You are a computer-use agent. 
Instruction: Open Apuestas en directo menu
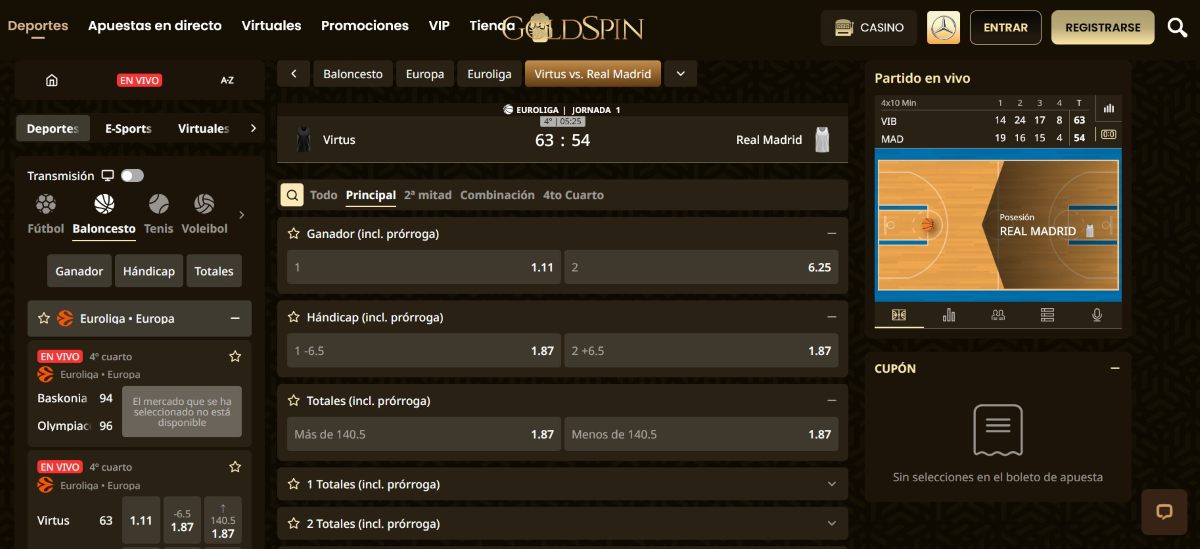coord(155,26)
